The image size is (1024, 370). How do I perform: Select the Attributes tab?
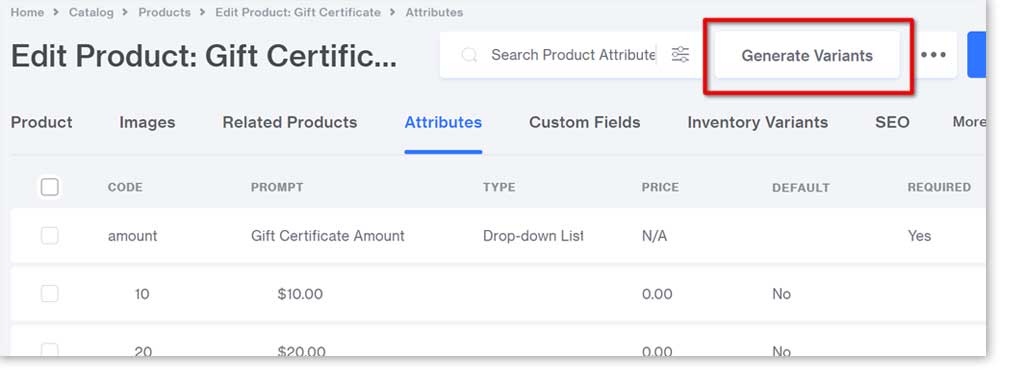point(443,122)
